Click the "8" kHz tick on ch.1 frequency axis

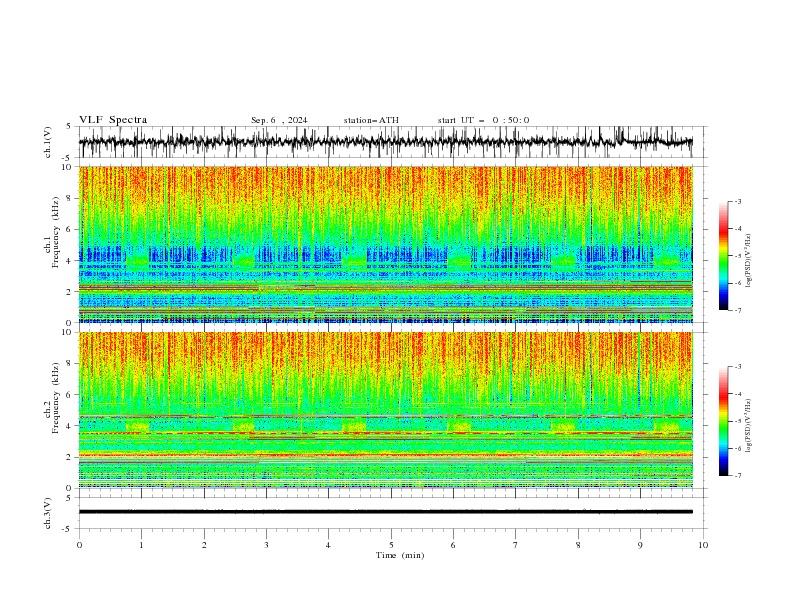coord(70,198)
